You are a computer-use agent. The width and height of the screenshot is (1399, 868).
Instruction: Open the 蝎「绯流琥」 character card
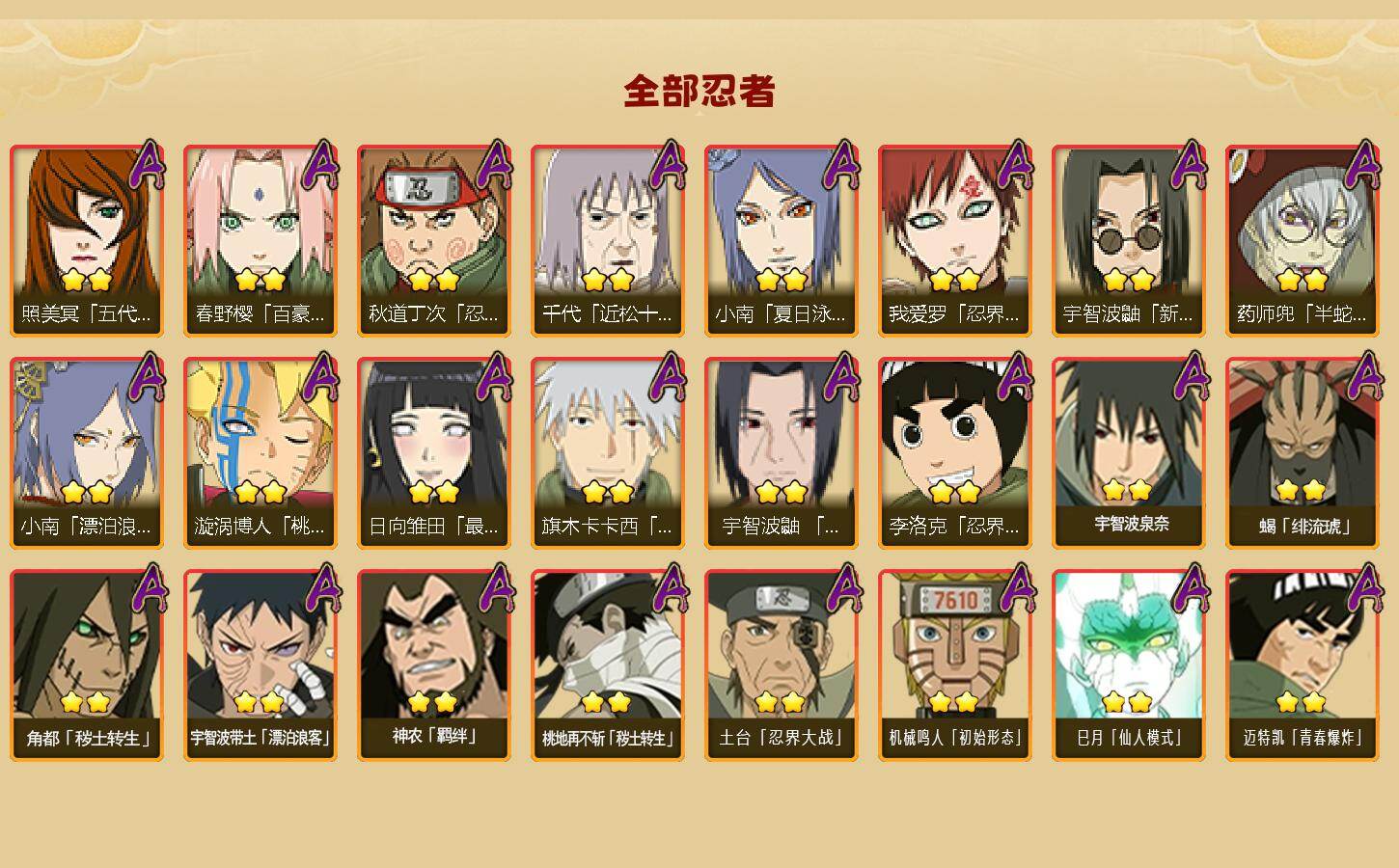(1303, 453)
